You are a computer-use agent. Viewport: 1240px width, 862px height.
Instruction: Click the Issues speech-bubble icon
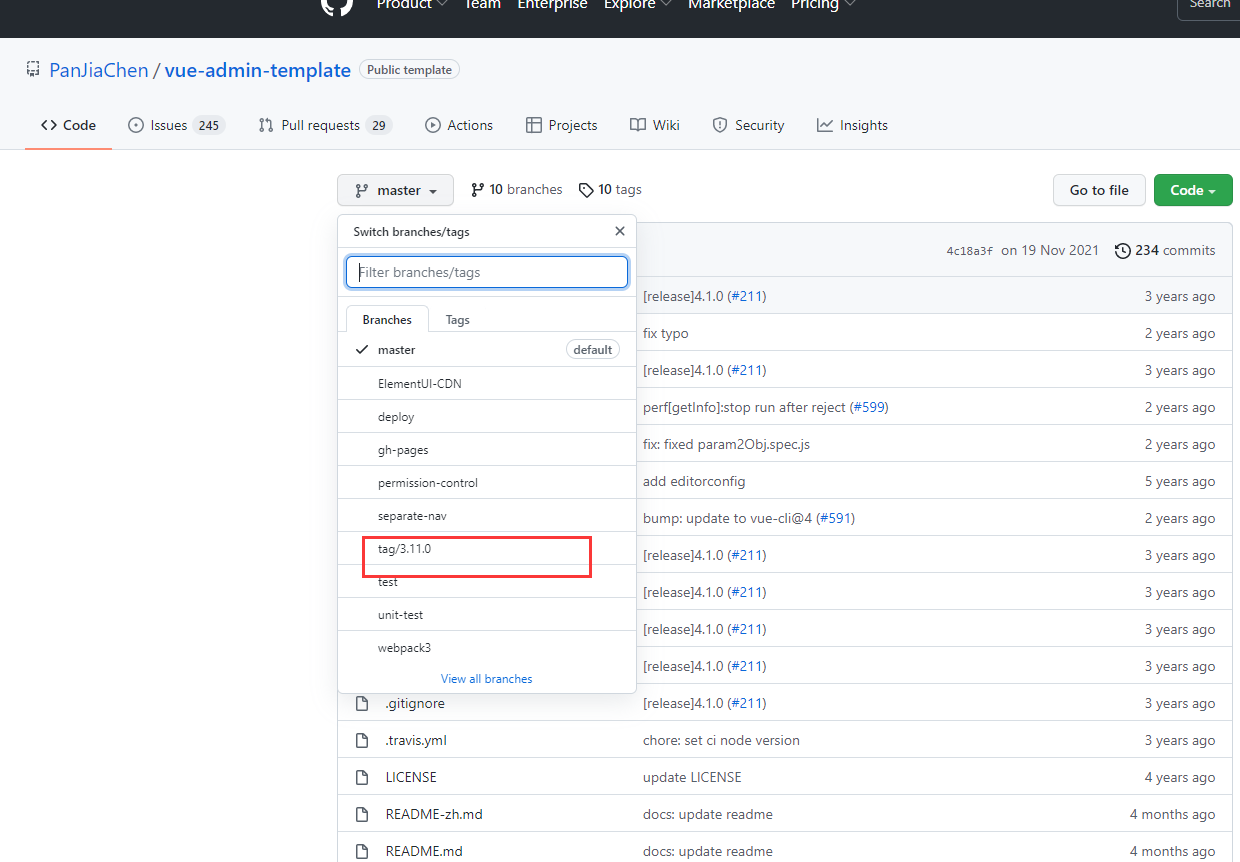pyautogui.click(x=136, y=125)
